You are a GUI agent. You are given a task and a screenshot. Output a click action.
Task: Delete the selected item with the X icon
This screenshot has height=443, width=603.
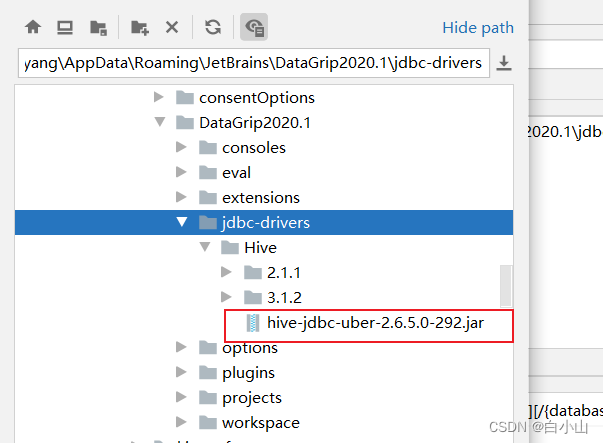click(172, 27)
